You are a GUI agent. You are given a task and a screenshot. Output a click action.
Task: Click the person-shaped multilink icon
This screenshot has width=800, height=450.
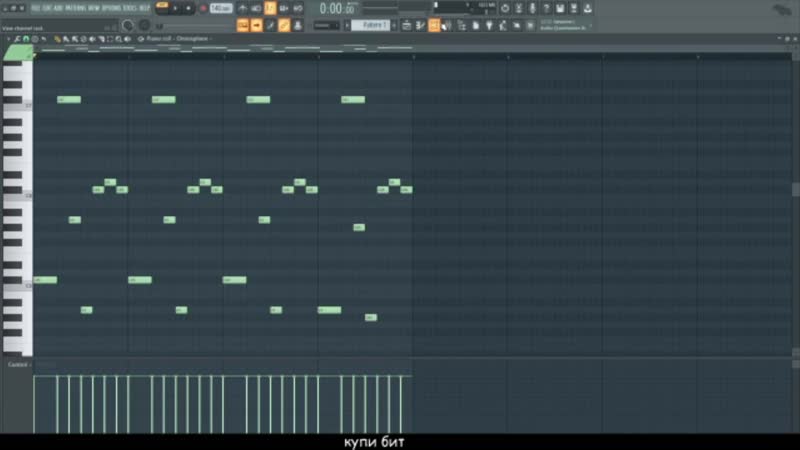(298, 25)
